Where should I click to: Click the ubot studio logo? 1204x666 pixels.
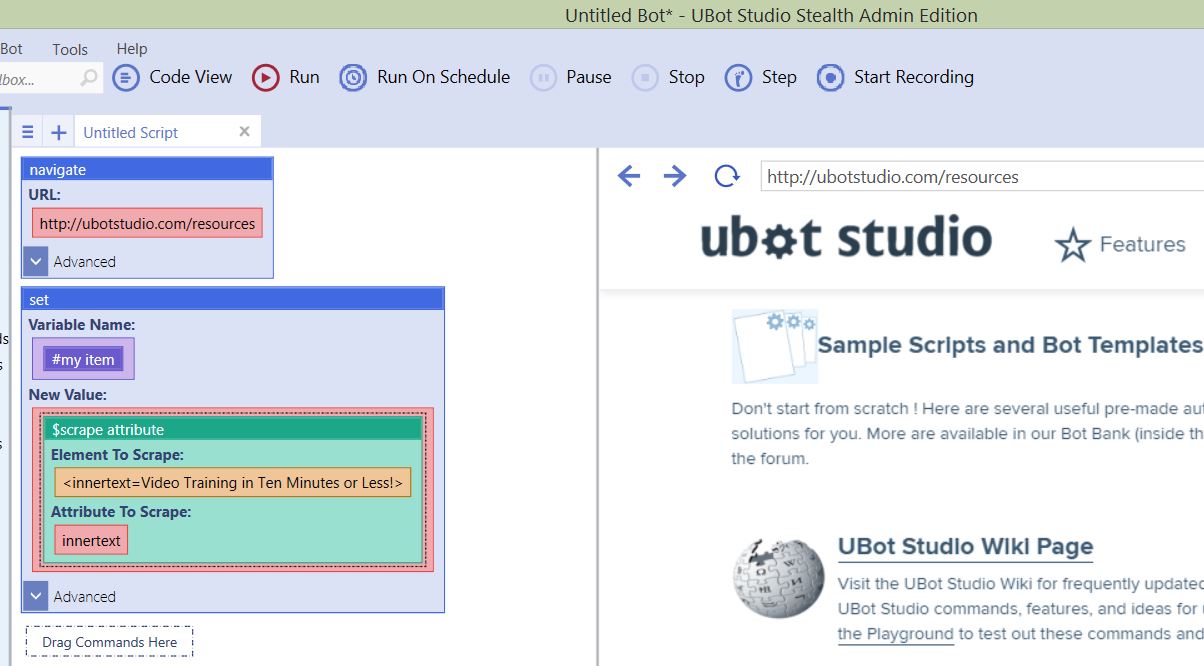(x=846, y=238)
